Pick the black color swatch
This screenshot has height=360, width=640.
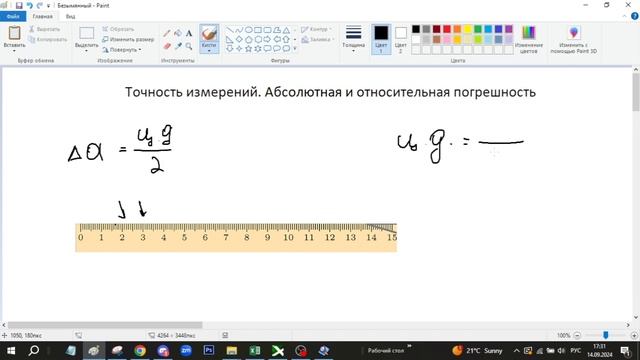click(416, 29)
